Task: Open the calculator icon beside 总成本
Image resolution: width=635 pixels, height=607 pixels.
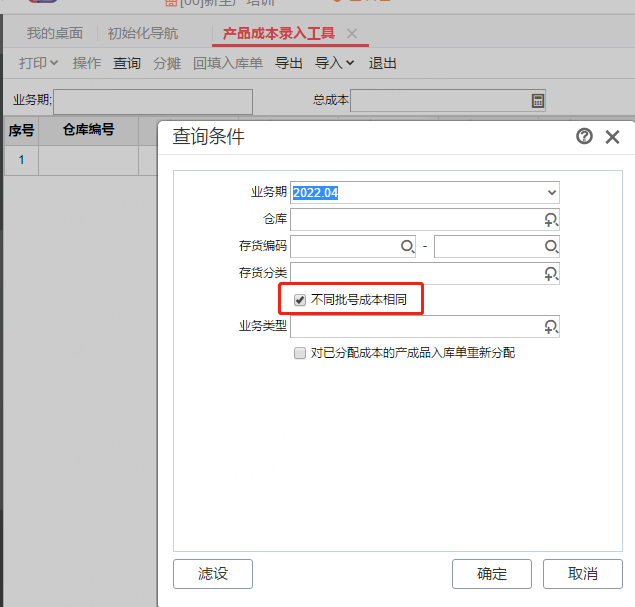Action: [537, 100]
